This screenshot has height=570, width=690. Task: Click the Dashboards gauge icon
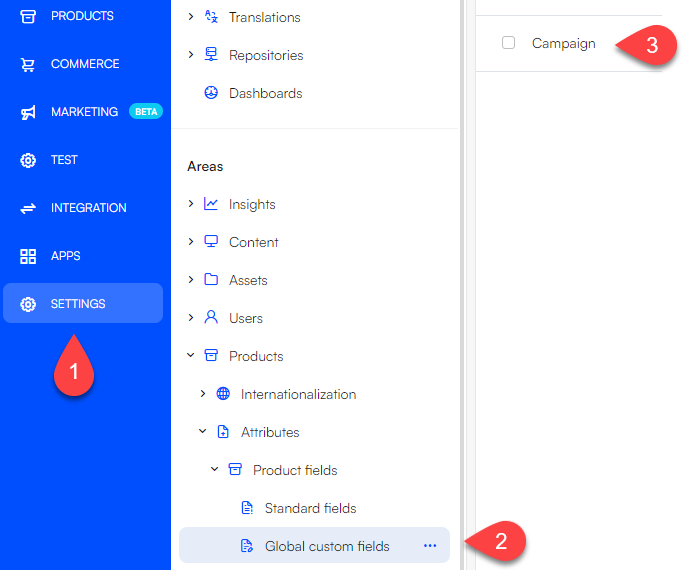[x=211, y=93]
